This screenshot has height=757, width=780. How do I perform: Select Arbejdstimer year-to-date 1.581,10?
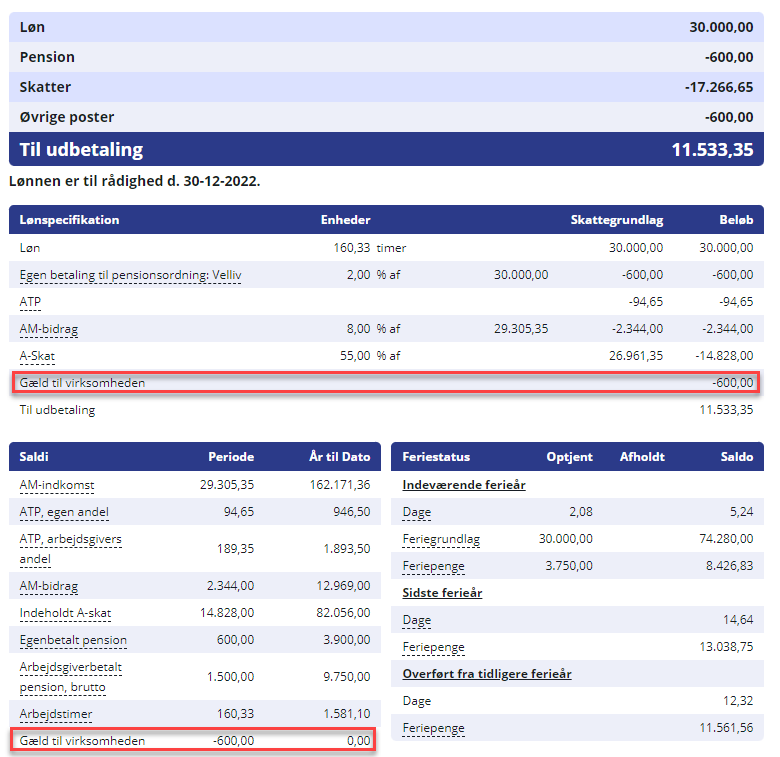(x=347, y=714)
